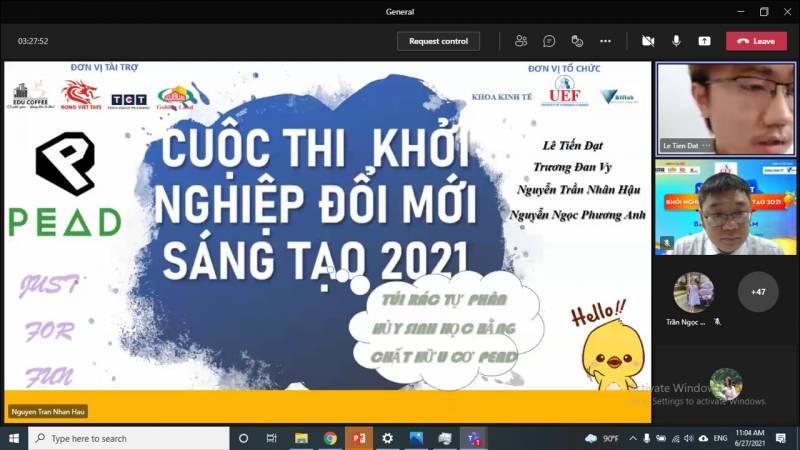Select the second presenter video tile
The height and width of the screenshot is (450, 800).
coord(725,206)
